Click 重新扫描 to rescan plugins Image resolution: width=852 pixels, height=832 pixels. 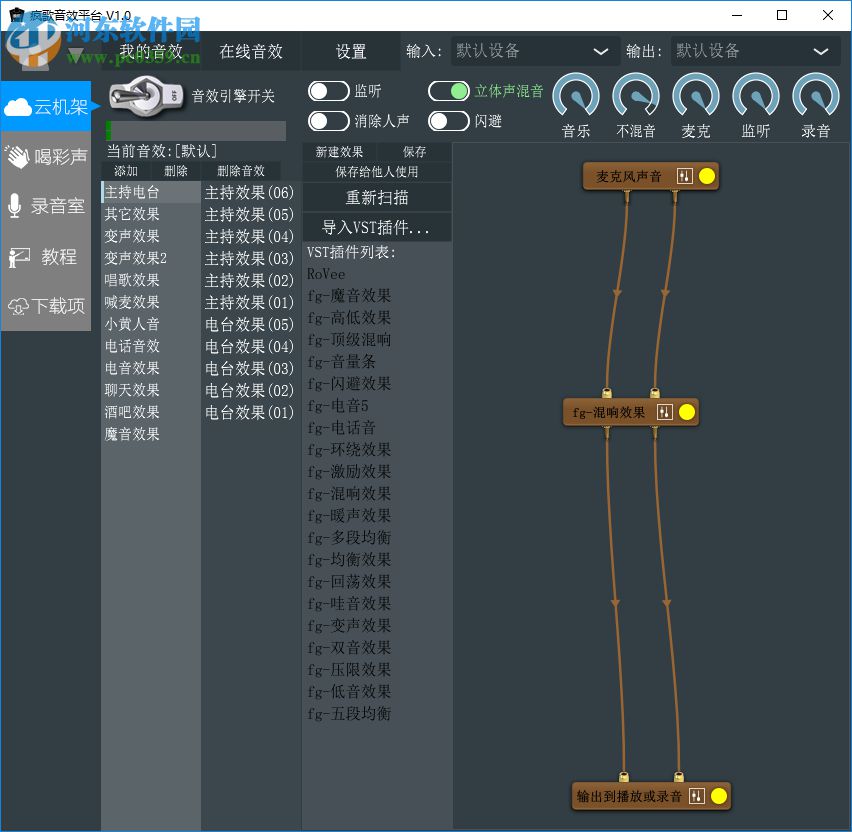[x=376, y=198]
